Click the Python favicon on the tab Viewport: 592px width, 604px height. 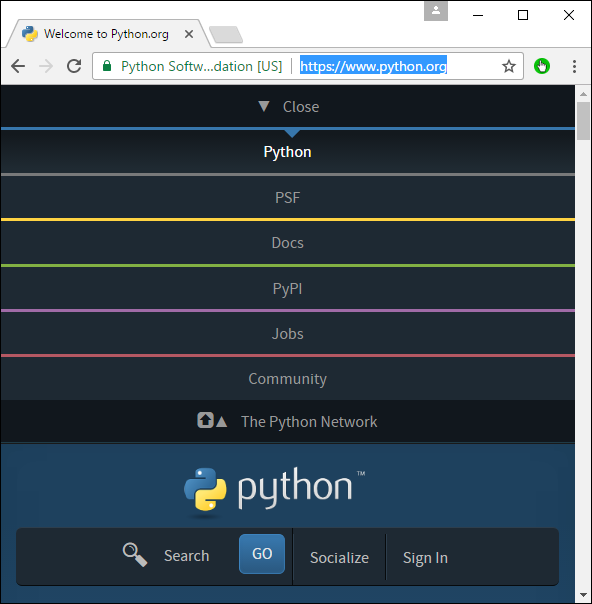click(30, 34)
